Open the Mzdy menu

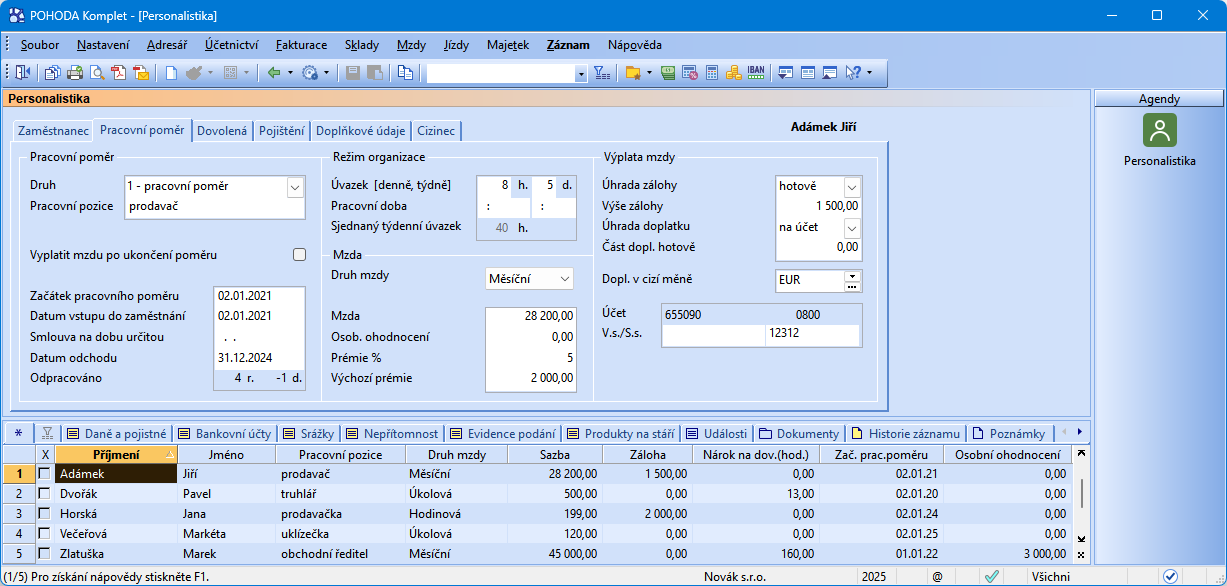point(411,45)
